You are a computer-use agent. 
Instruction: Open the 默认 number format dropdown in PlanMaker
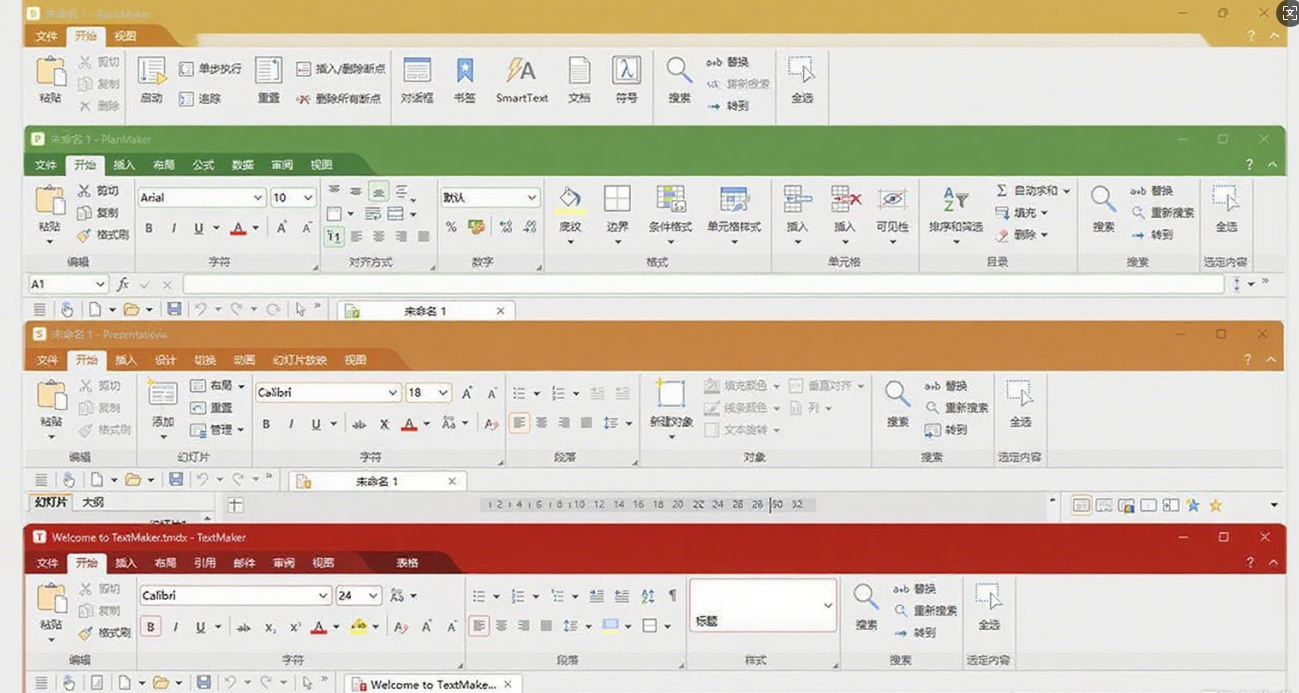[531, 198]
